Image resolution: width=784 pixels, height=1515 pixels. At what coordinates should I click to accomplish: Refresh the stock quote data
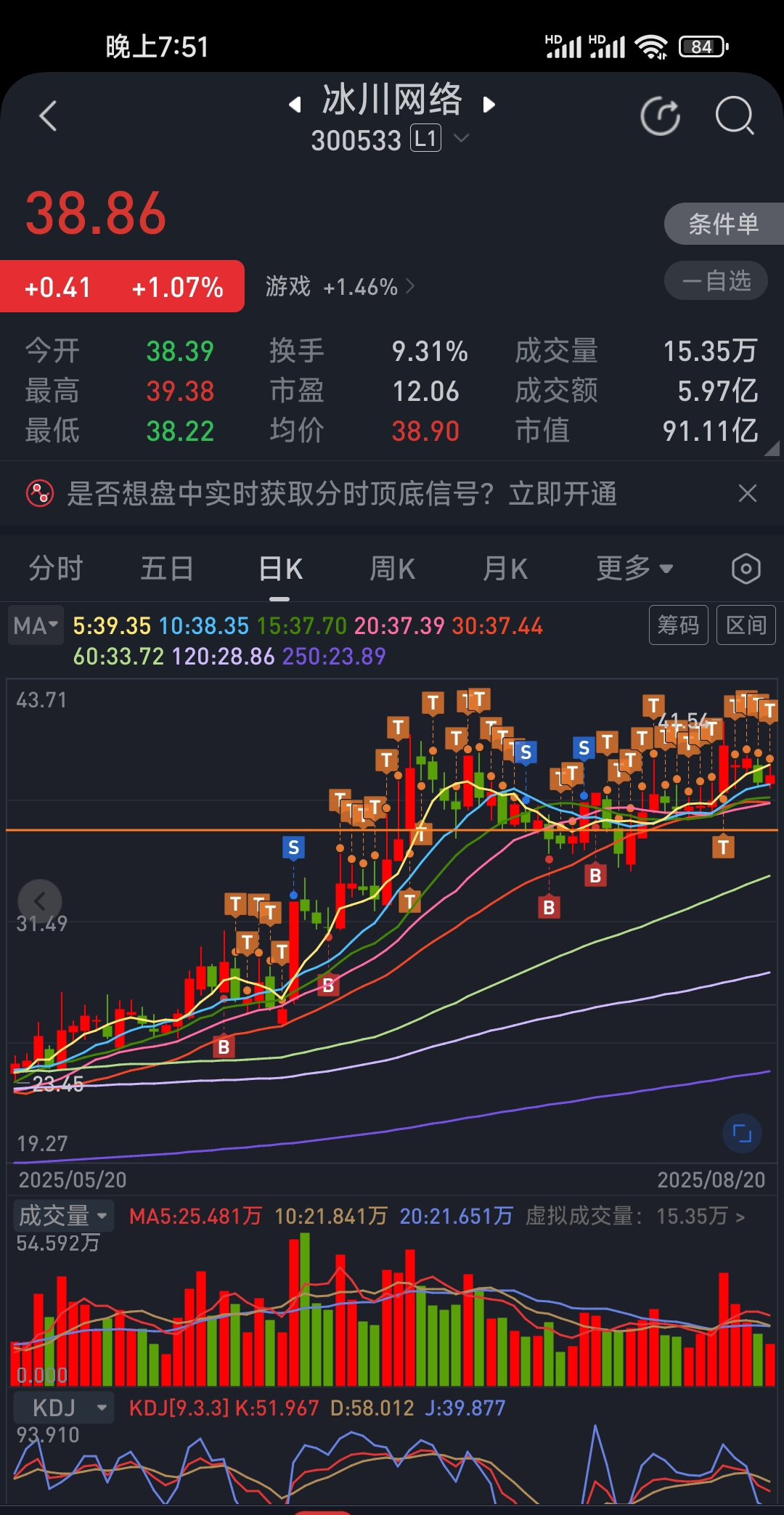coord(661,116)
